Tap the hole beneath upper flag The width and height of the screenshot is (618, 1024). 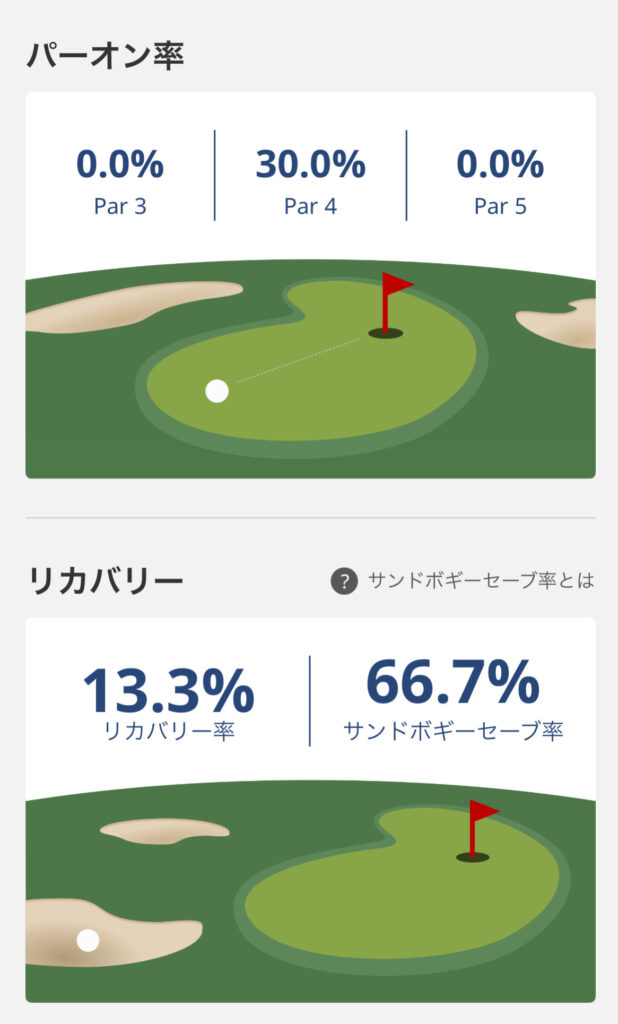pyautogui.click(x=385, y=333)
